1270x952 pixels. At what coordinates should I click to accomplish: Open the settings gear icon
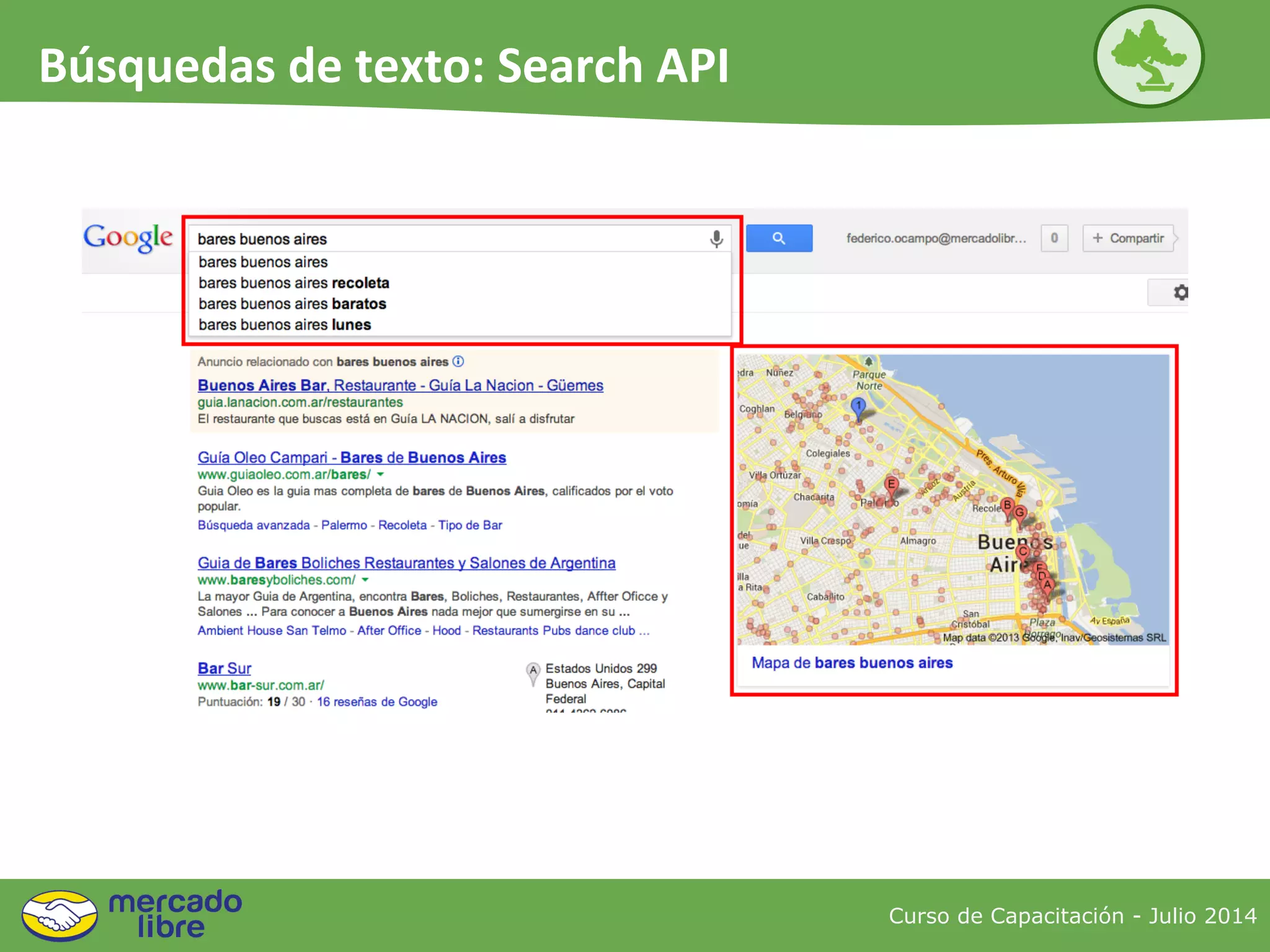coord(1181,293)
